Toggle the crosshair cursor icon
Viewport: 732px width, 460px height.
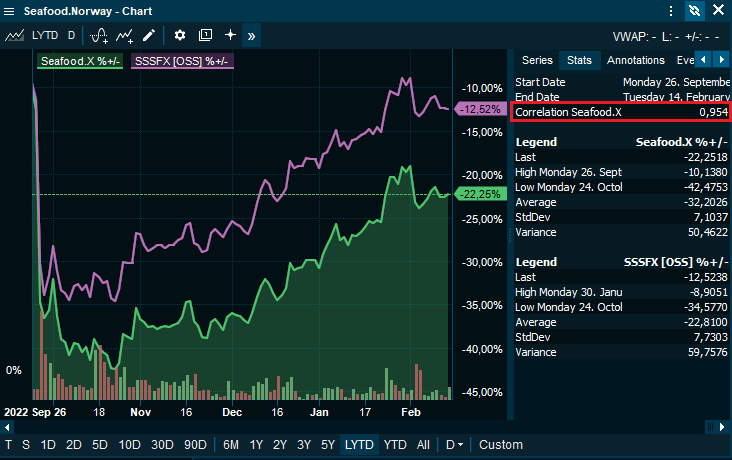coord(230,35)
